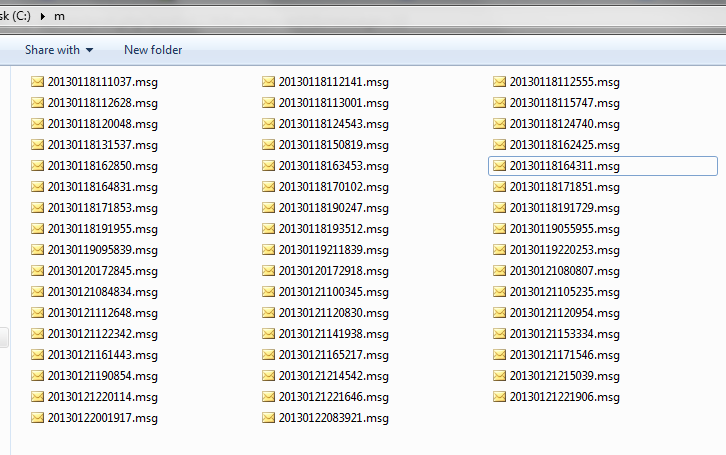This screenshot has width=726, height=455.
Task: Select file name 20130120172918.msg
Action: [x=334, y=271]
